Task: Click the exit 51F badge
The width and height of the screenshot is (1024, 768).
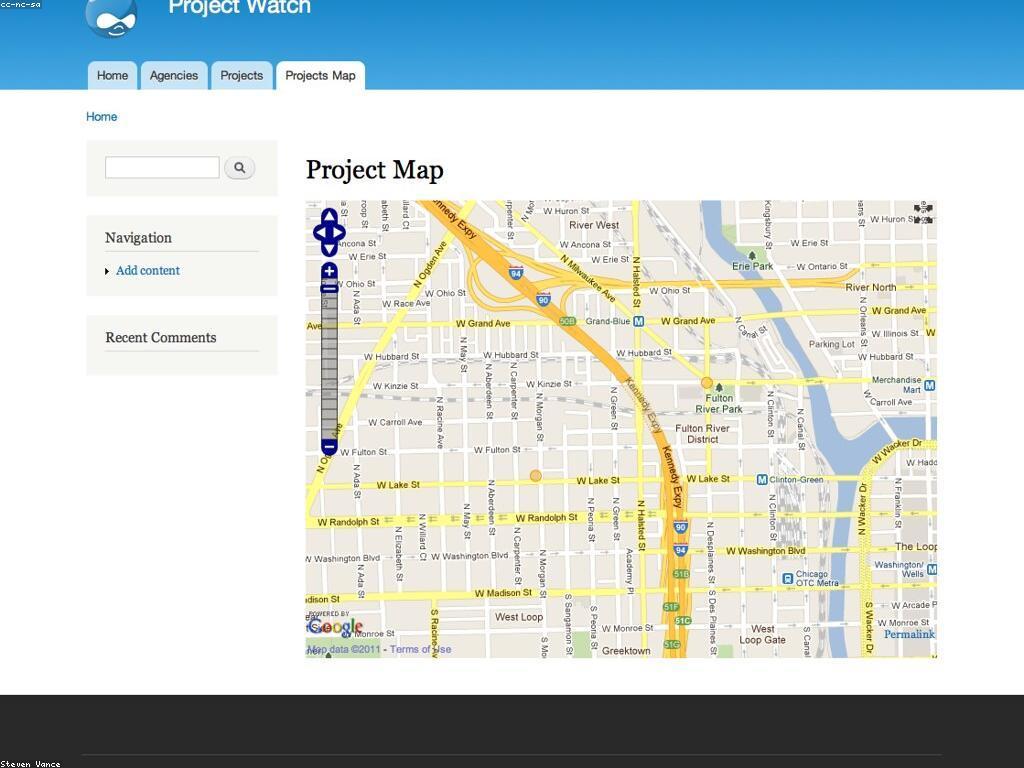Action: (x=671, y=607)
